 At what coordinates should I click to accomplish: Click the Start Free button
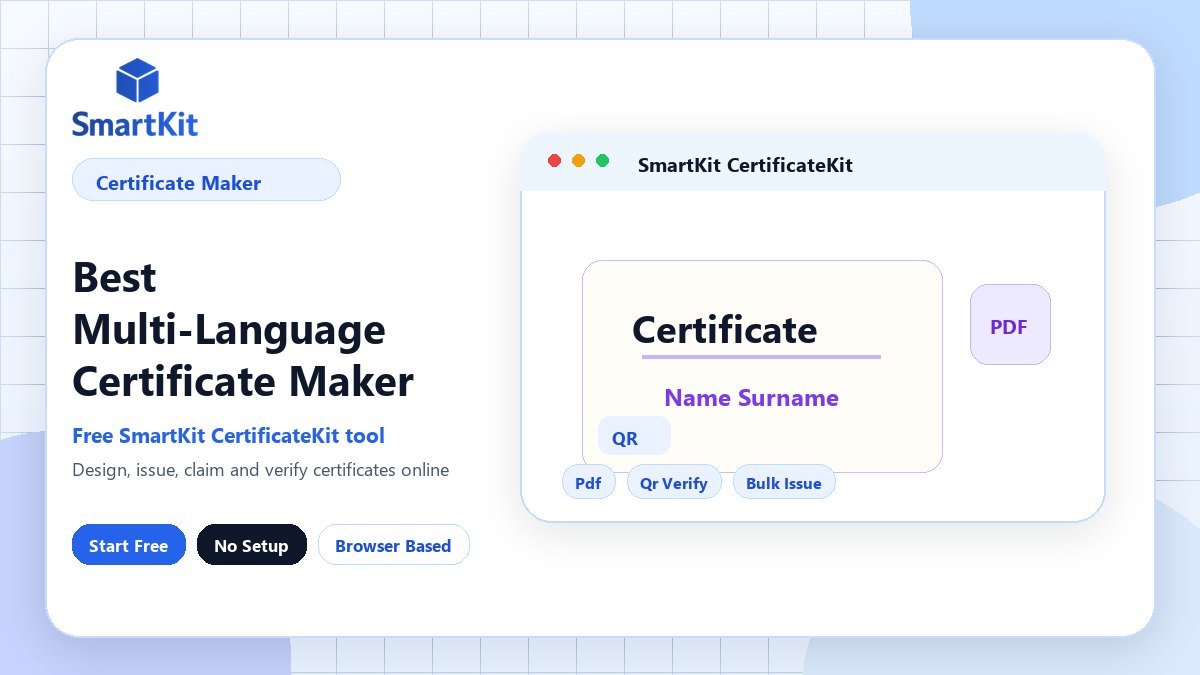point(129,545)
